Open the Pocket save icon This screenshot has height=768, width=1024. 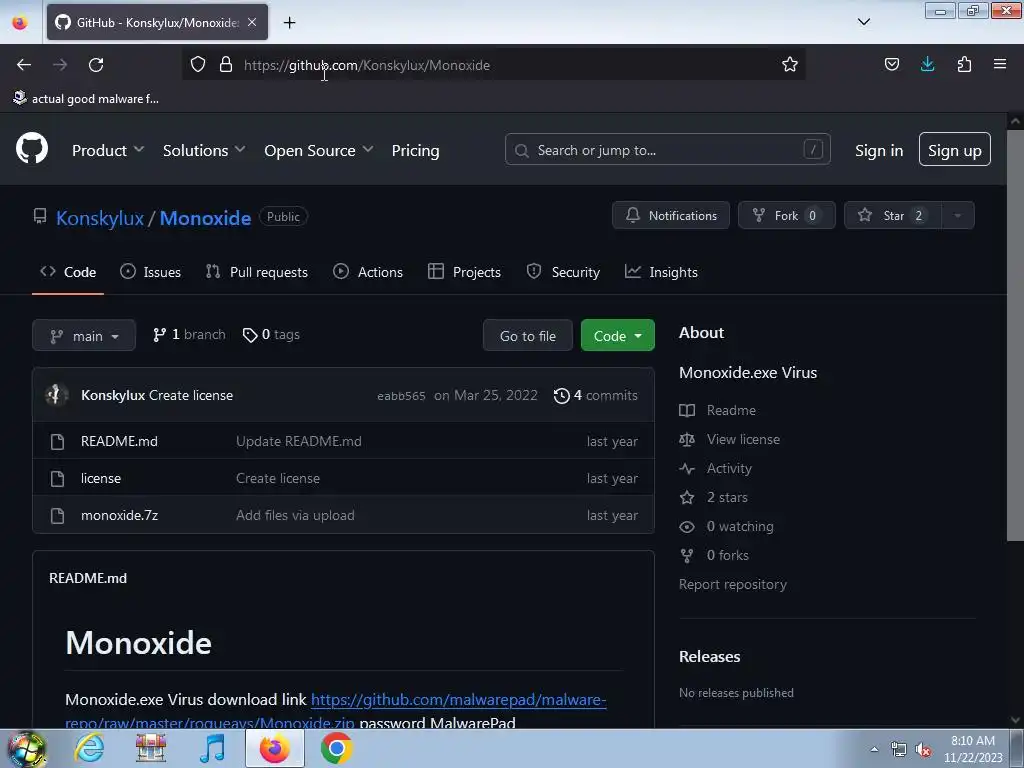891,64
